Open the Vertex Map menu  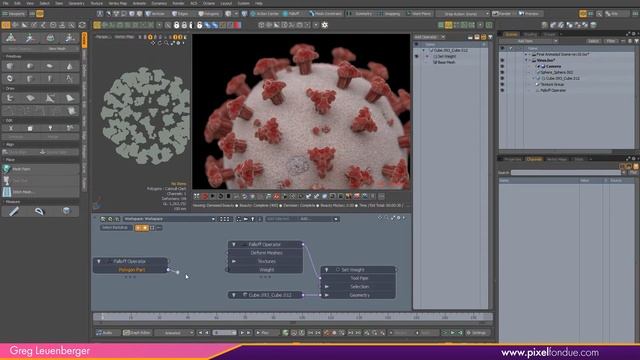(118, 3)
